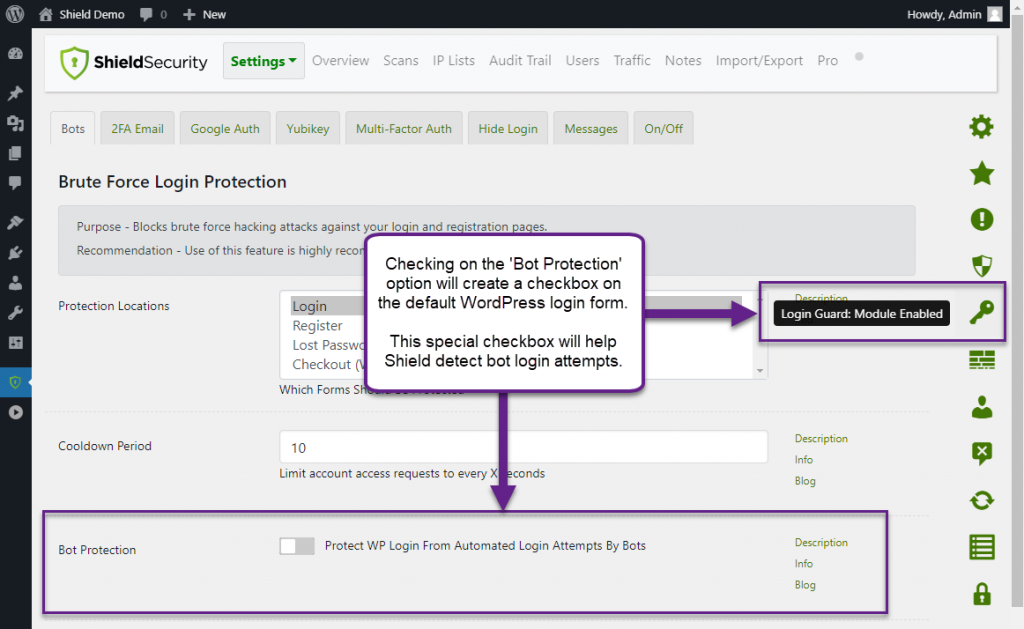Screen dimensions: 1024x629
Task: Switch to the Google Auth tab
Action: pyautogui.click(x=225, y=129)
